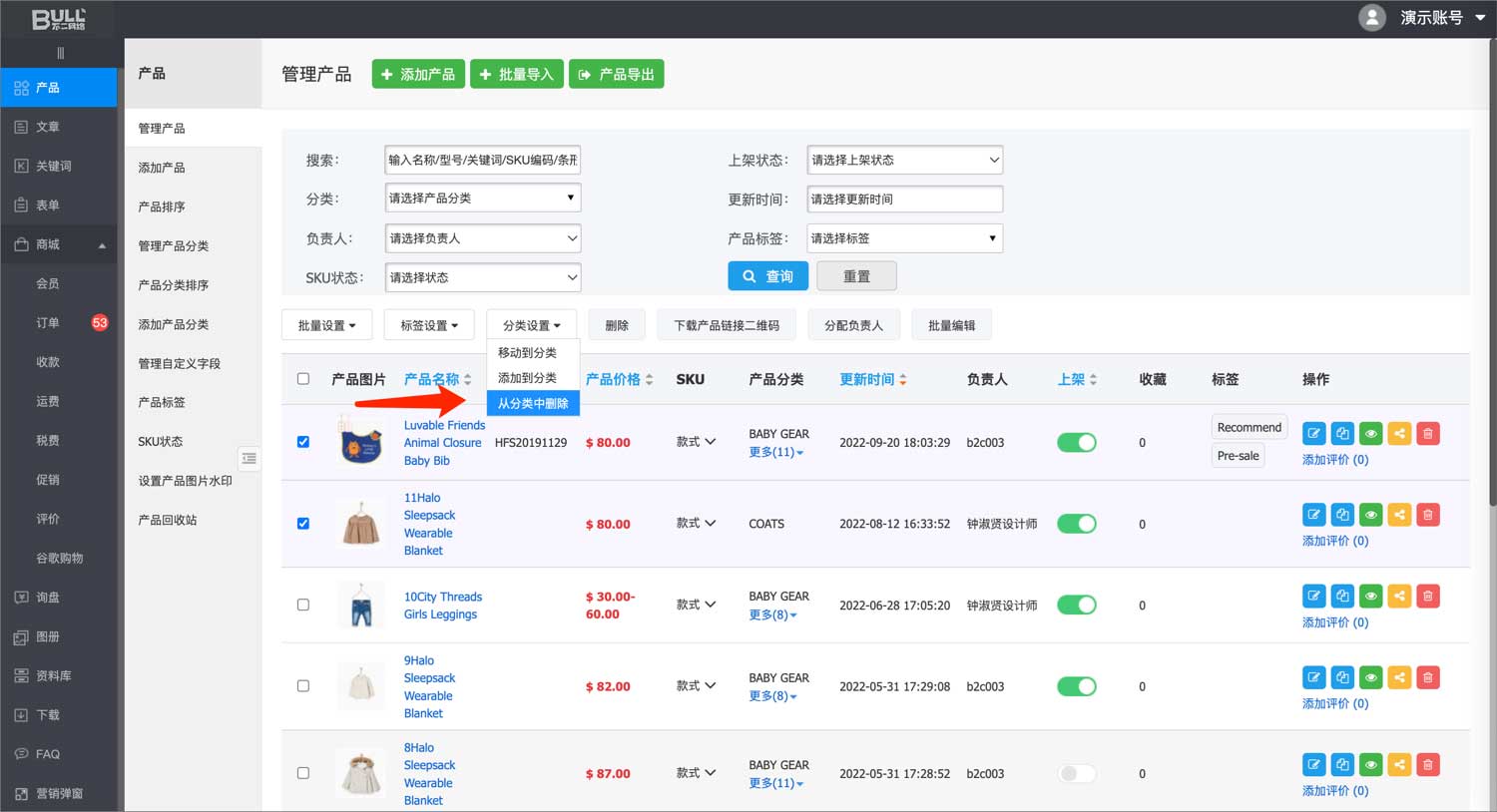Expand 更多(11) categories under Luvable Friends

click(775, 453)
